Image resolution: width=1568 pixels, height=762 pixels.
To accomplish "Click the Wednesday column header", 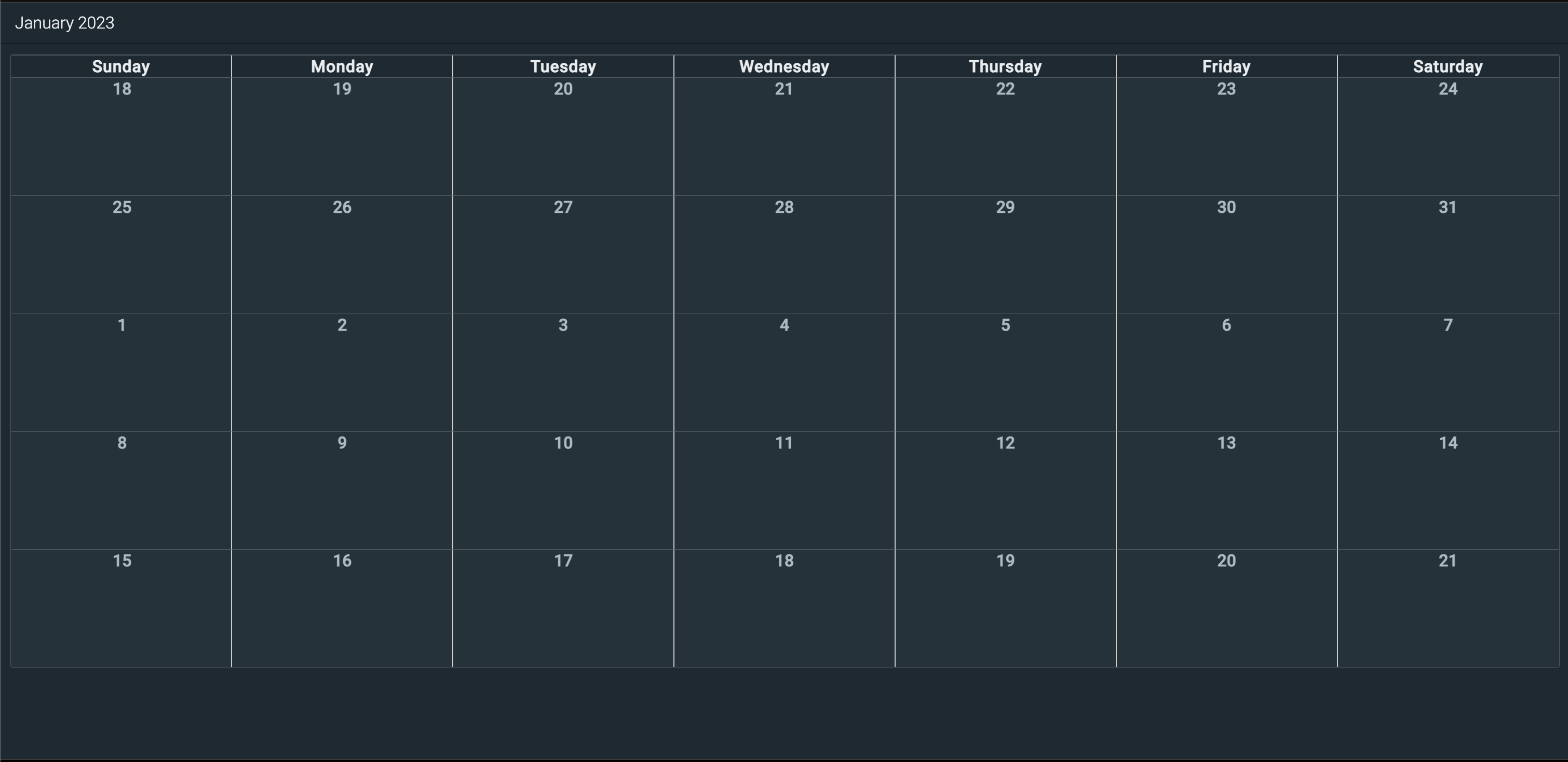I will click(784, 66).
